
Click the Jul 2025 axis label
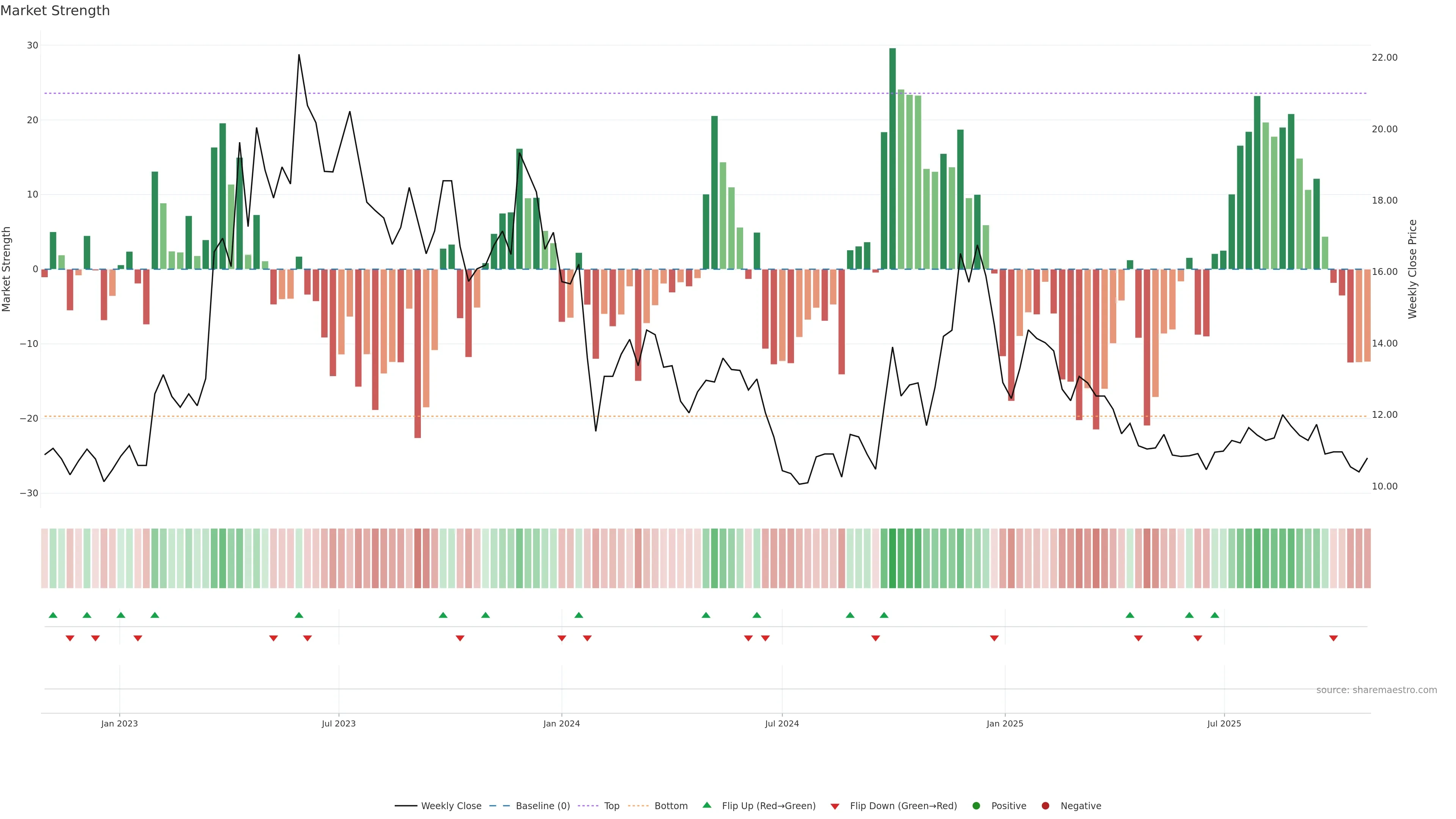click(x=1224, y=723)
